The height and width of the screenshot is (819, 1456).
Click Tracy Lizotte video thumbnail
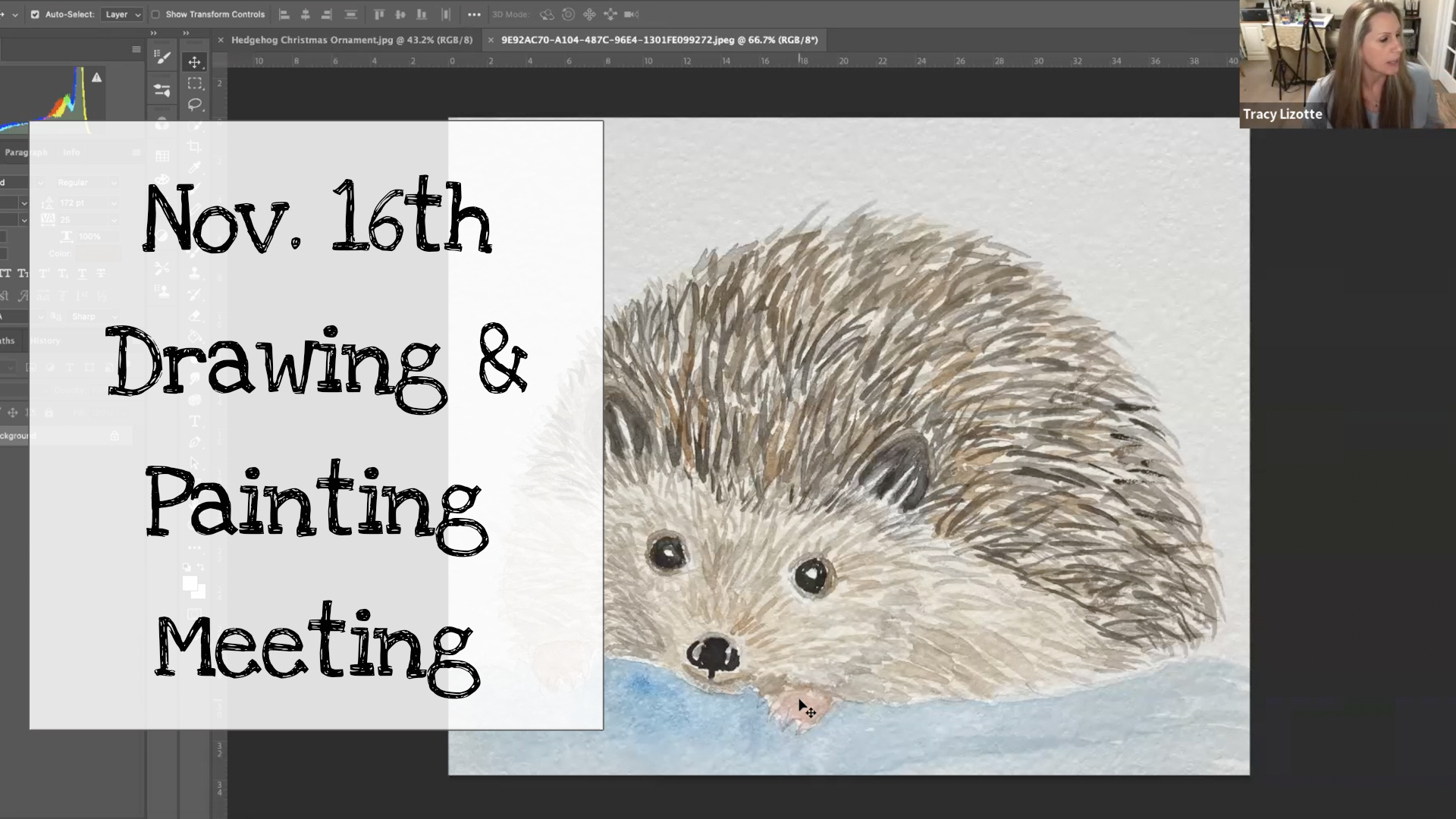click(1348, 64)
